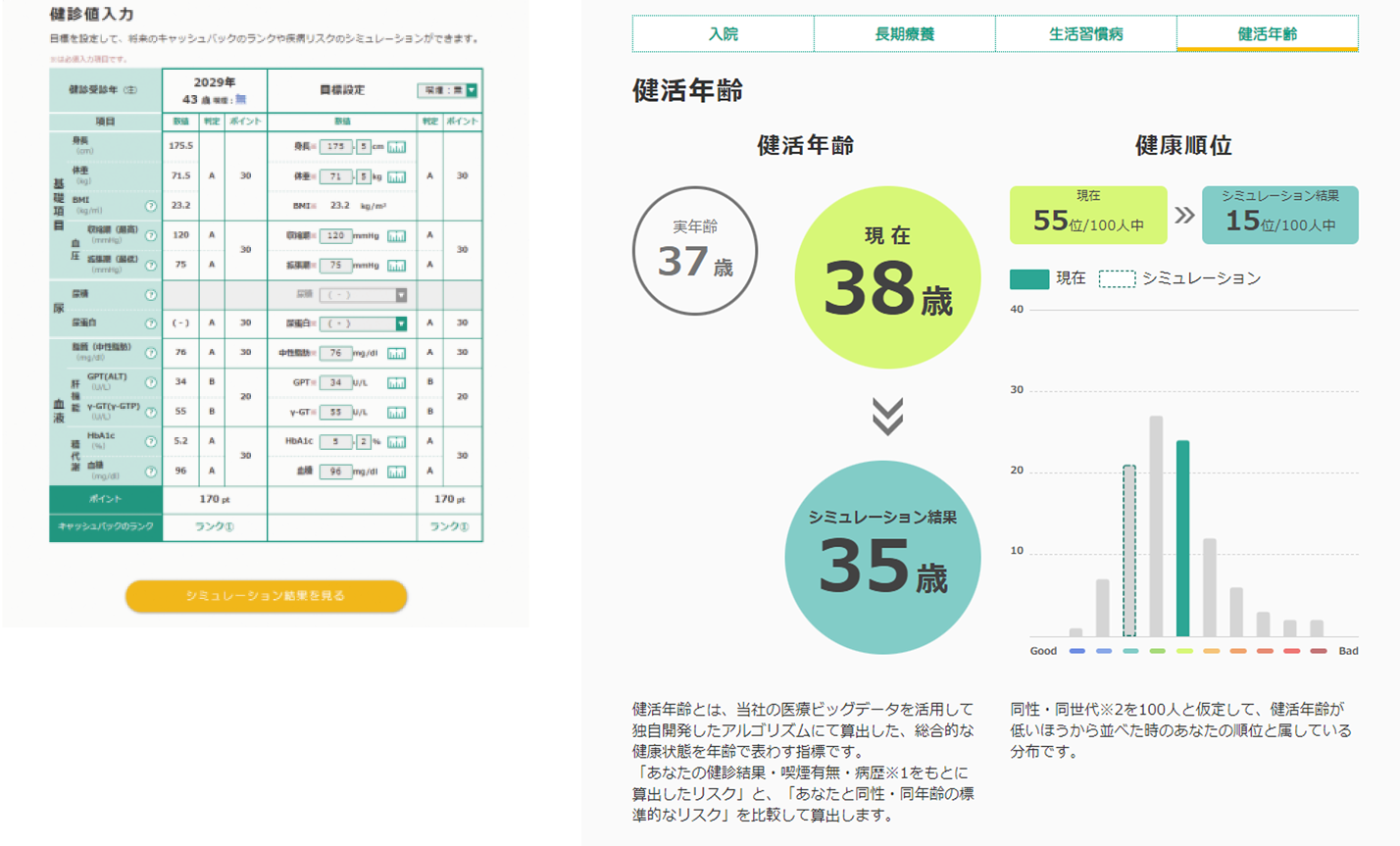The image size is (1400, 846).
Task: Click the 現在 55位/100人中 rank box
Action: coord(1088,215)
